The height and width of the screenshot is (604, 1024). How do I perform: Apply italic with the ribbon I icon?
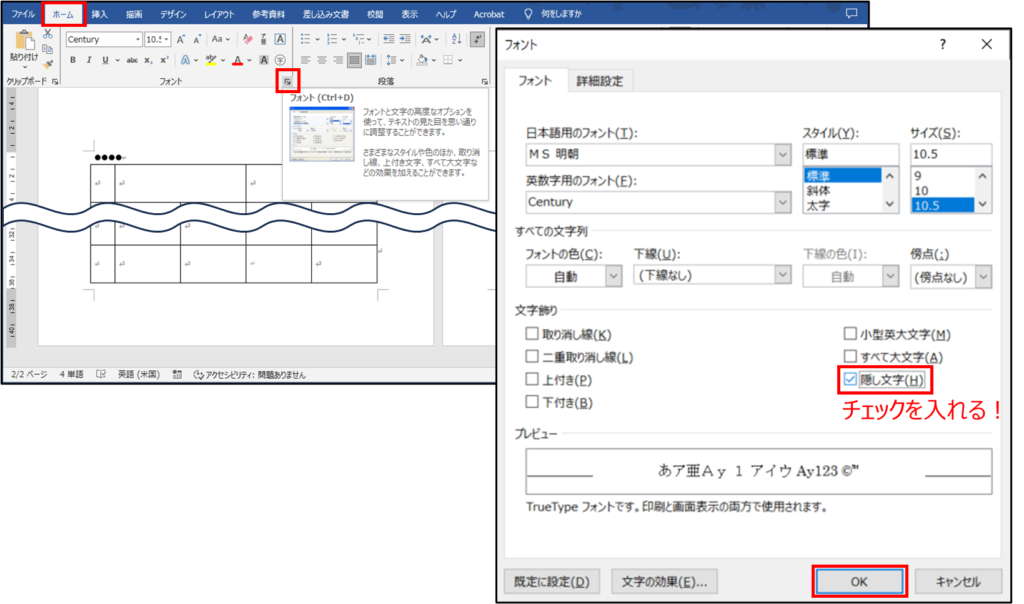pos(88,60)
